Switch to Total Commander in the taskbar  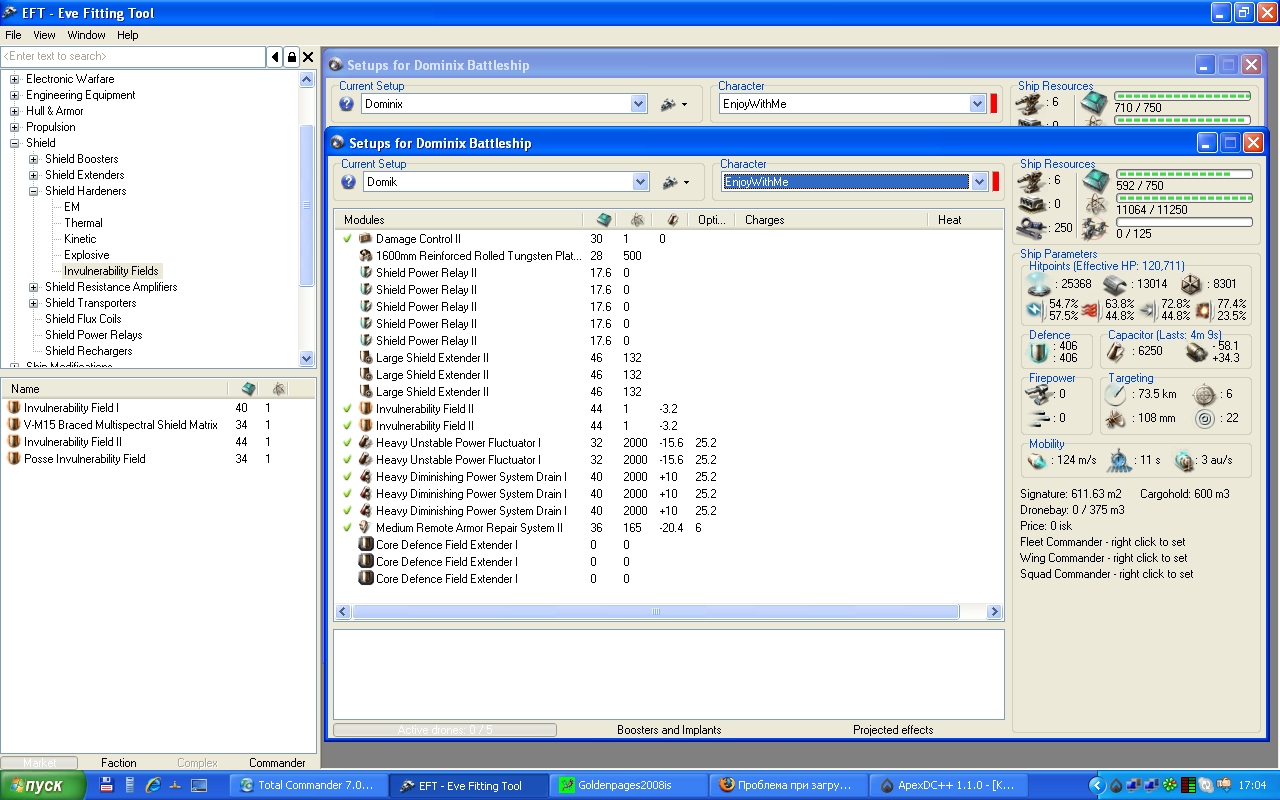pos(307,786)
